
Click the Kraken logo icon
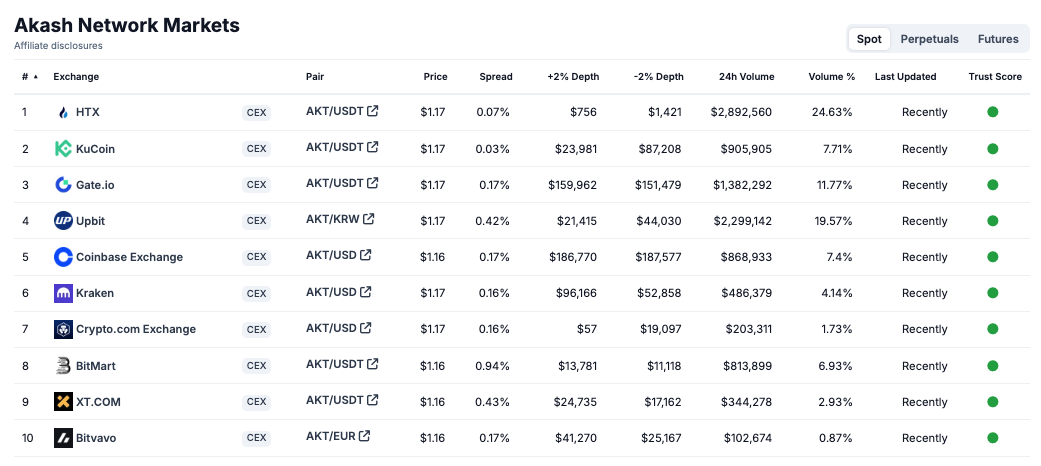(63, 293)
